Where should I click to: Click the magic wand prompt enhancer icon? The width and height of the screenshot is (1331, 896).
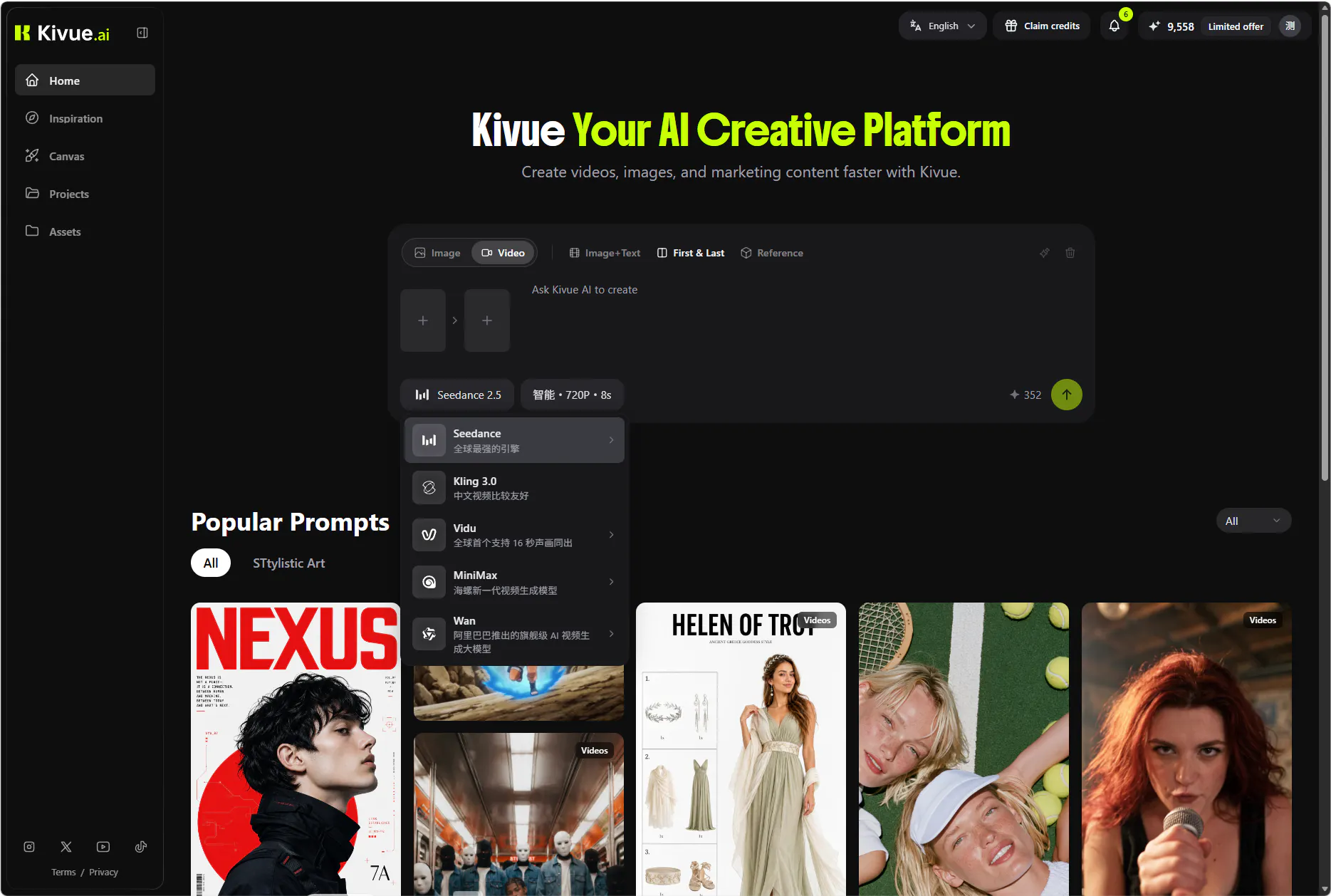1044,253
